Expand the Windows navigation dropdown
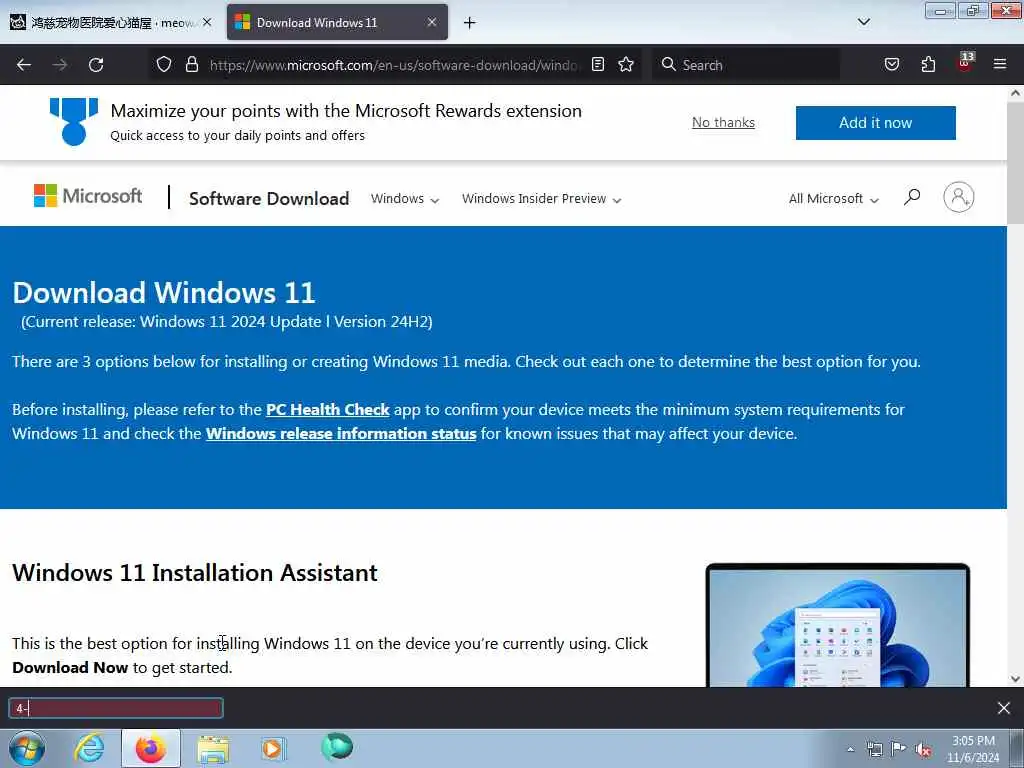 [405, 199]
